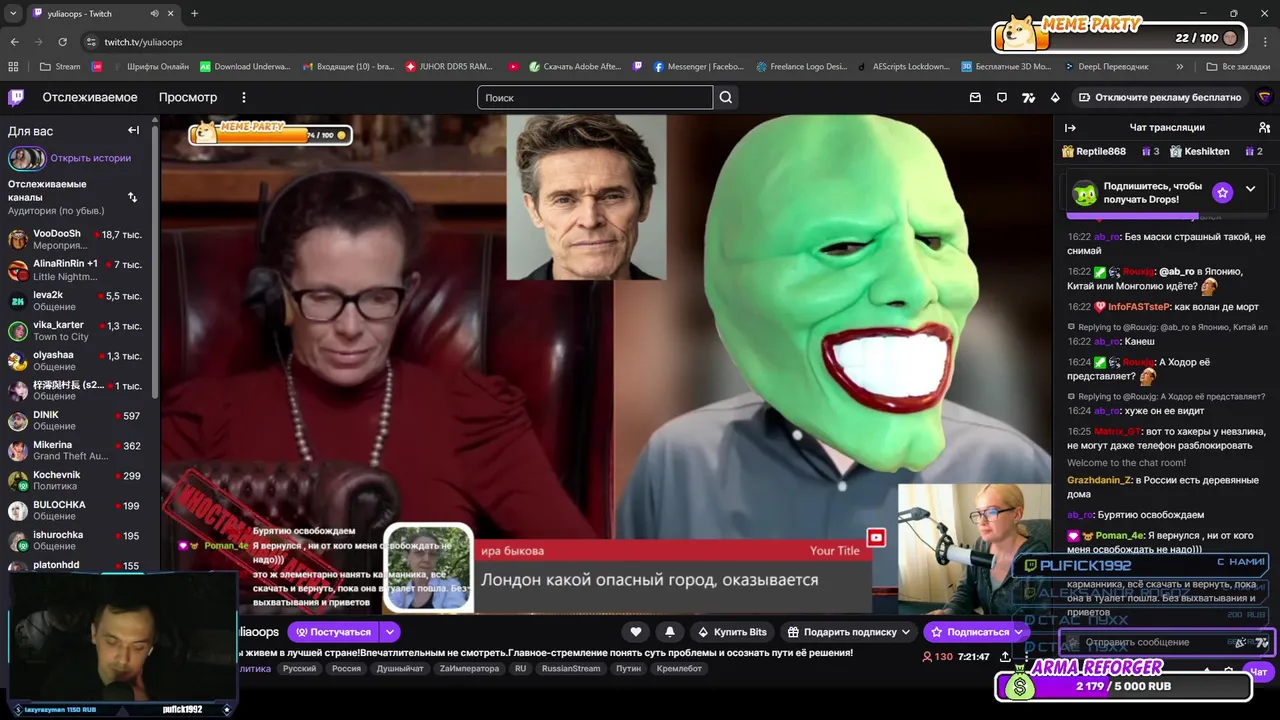Open the user avatar menu
This screenshot has height=720, width=1280.
(x=1264, y=97)
